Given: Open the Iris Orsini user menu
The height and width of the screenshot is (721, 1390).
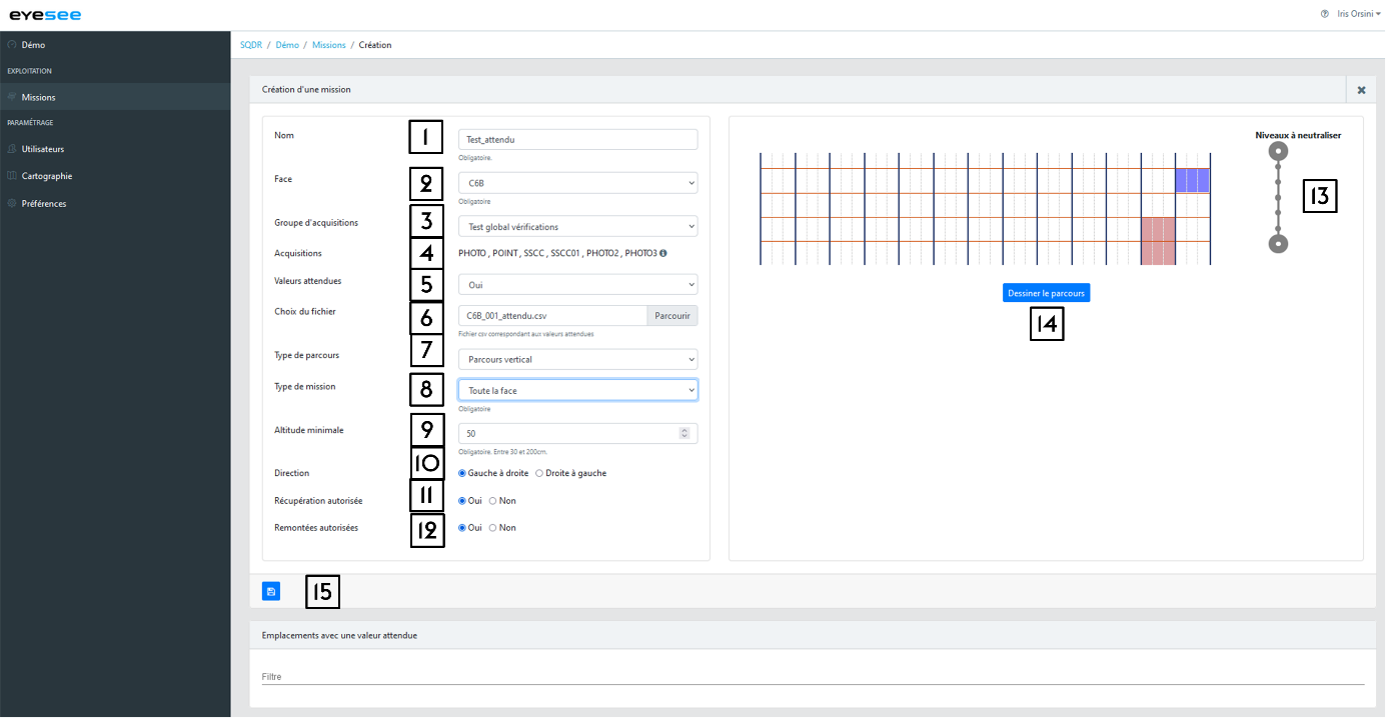Looking at the screenshot, I should pyautogui.click(x=1359, y=14).
